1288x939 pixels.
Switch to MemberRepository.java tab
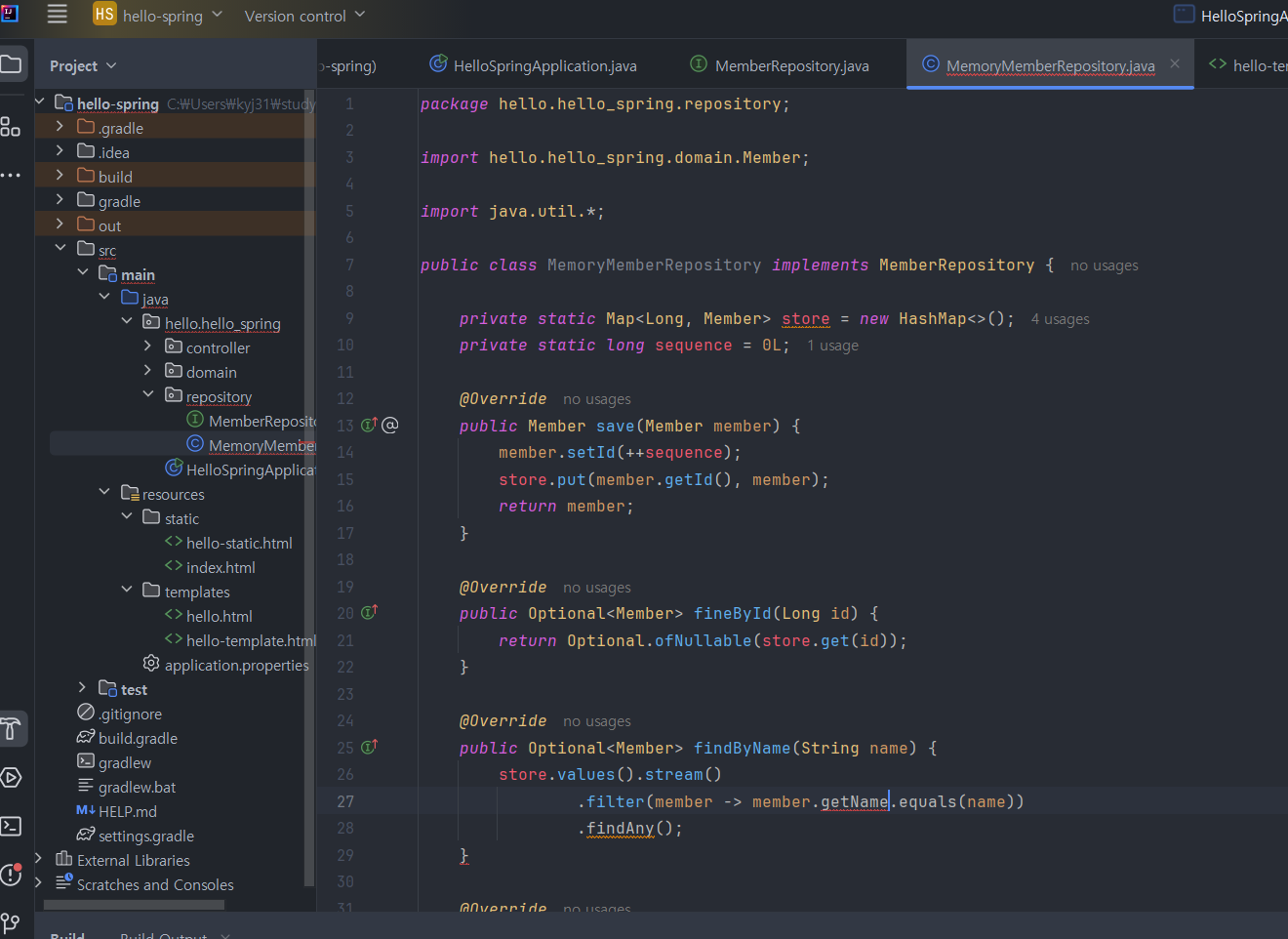pos(780,65)
